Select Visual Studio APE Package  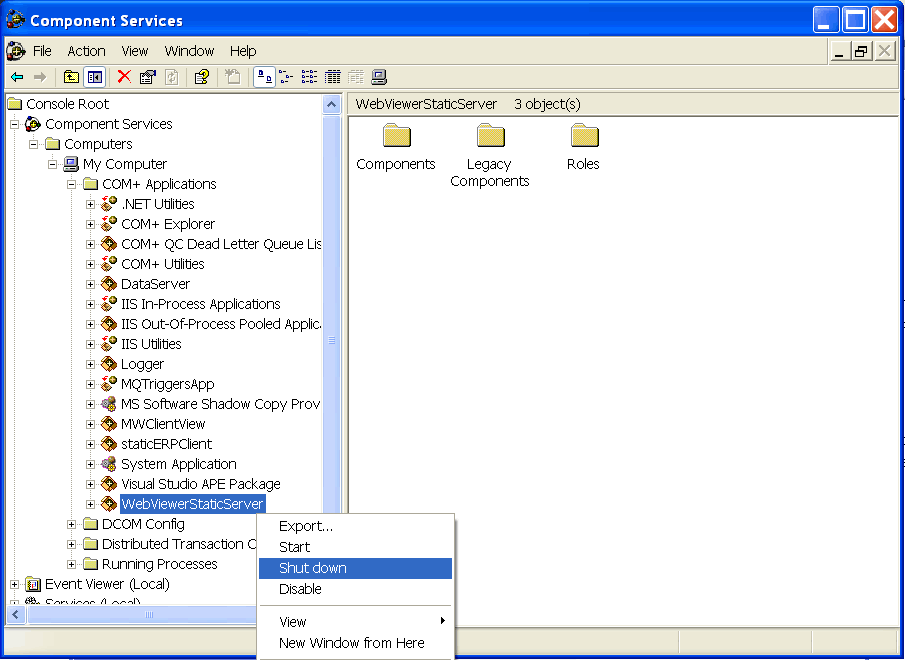[201, 484]
